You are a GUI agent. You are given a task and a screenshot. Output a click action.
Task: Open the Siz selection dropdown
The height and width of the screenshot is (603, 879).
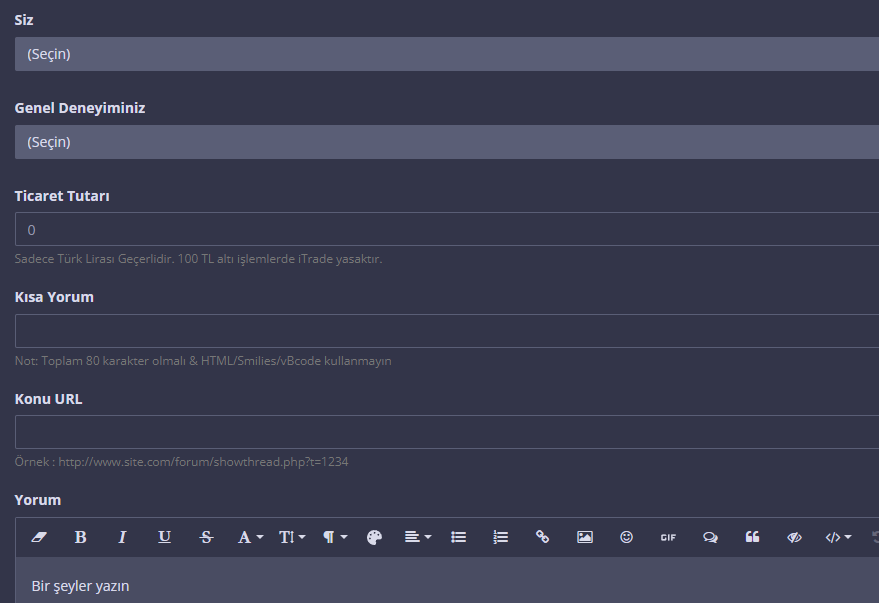tap(447, 54)
